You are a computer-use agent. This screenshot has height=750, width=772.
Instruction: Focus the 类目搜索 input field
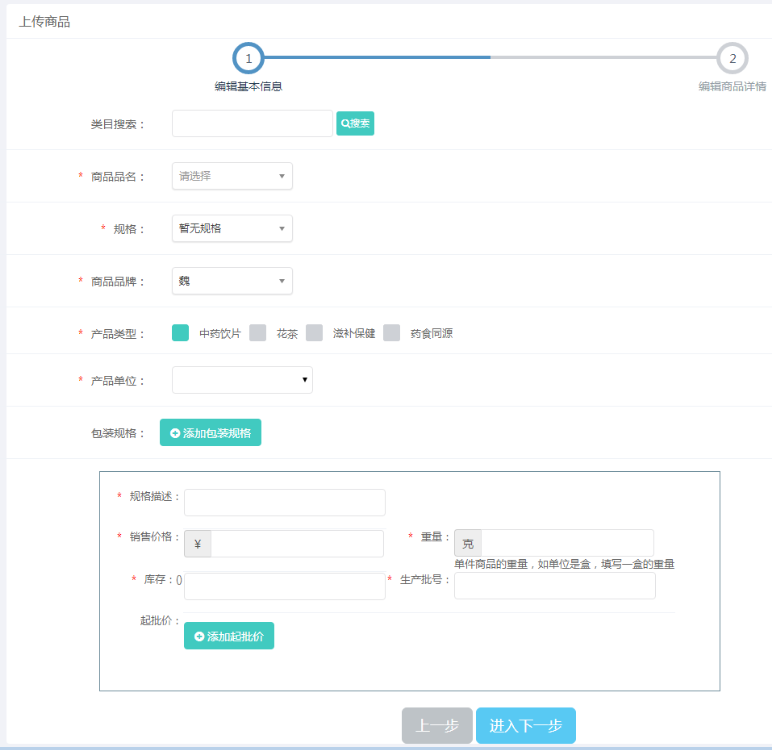253,124
